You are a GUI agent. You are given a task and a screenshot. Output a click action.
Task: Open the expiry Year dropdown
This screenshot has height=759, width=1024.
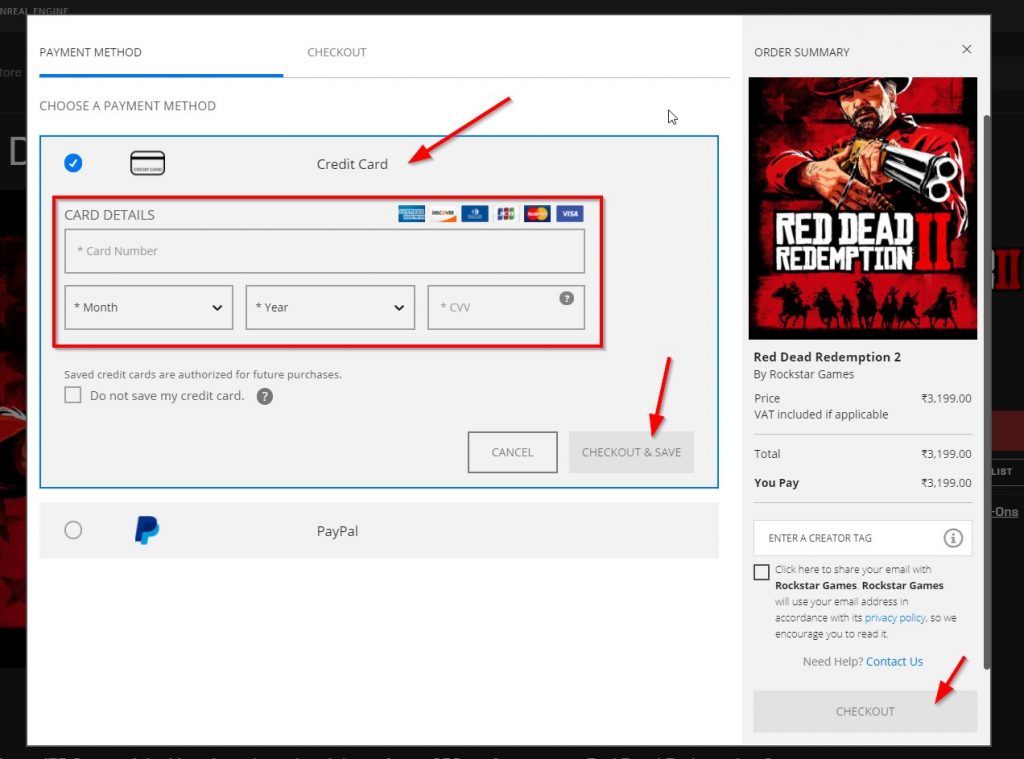tap(330, 308)
